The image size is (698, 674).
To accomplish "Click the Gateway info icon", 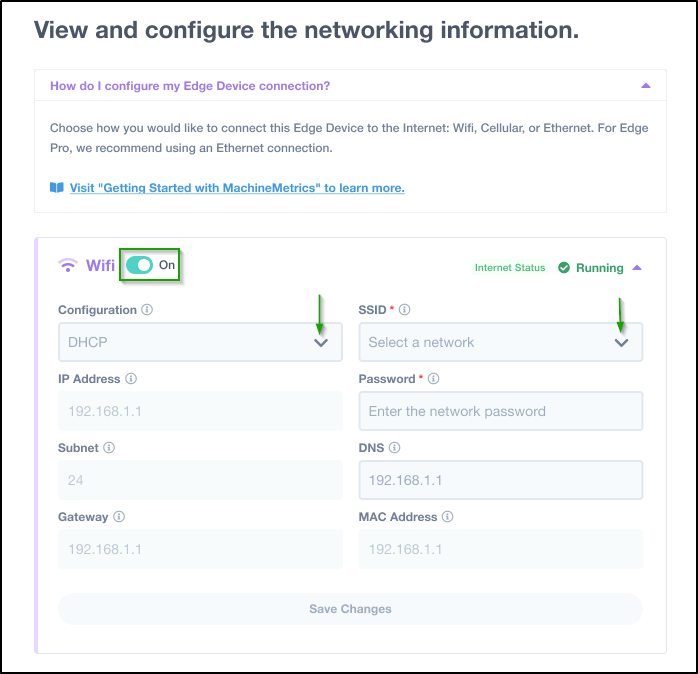I will [x=119, y=516].
